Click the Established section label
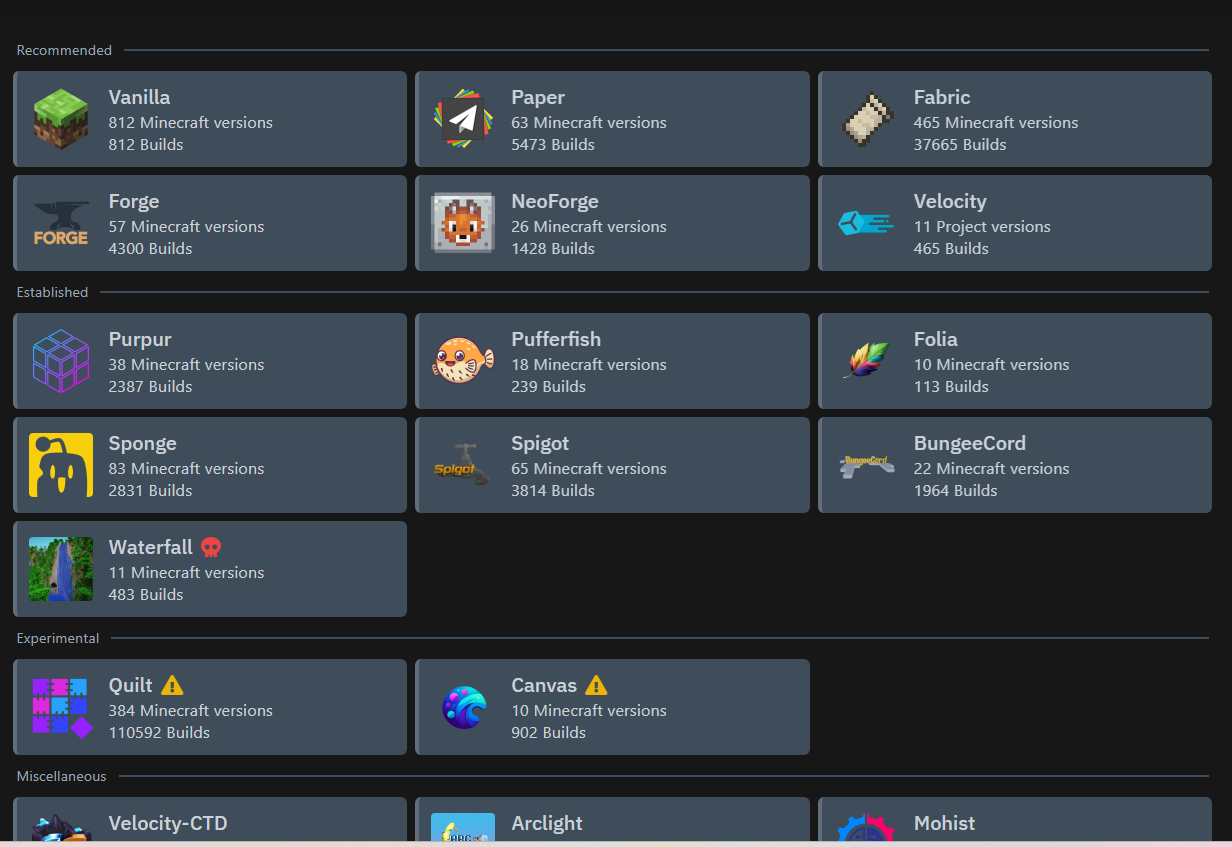Screen dimensions: 1232x847 52,292
